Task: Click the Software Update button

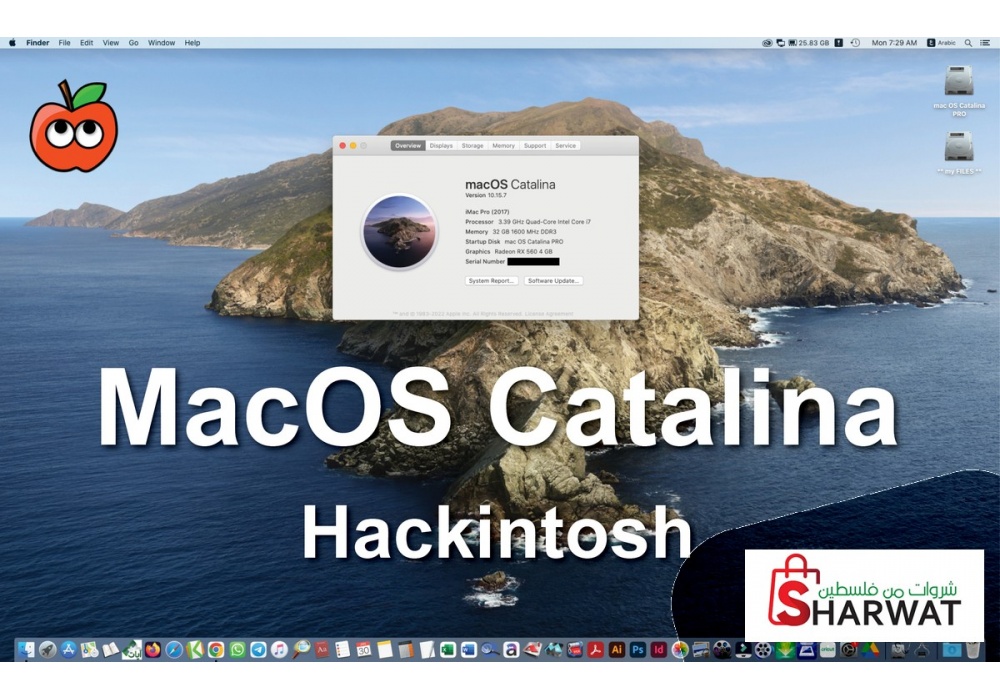Action: pos(554,281)
